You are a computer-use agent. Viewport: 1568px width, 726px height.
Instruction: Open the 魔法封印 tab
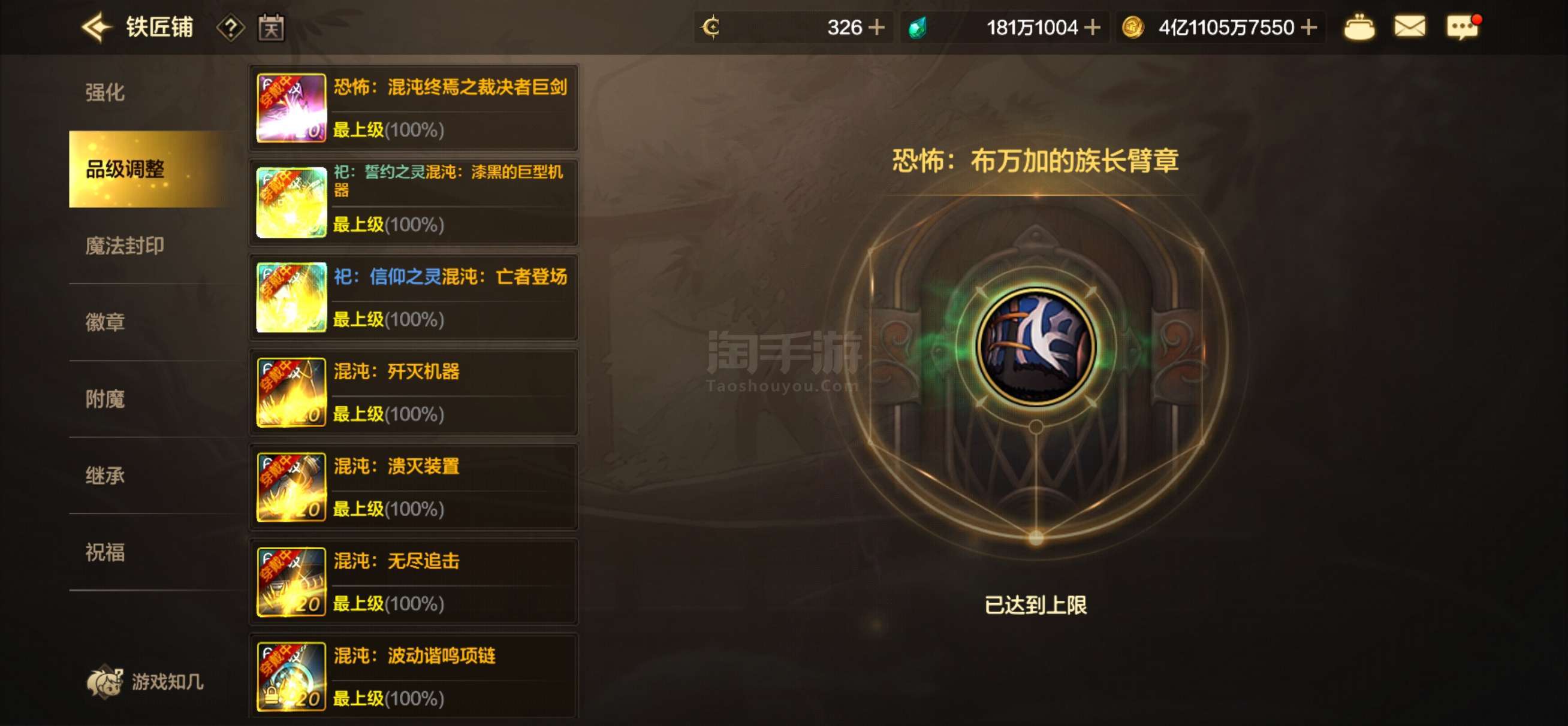(x=125, y=246)
